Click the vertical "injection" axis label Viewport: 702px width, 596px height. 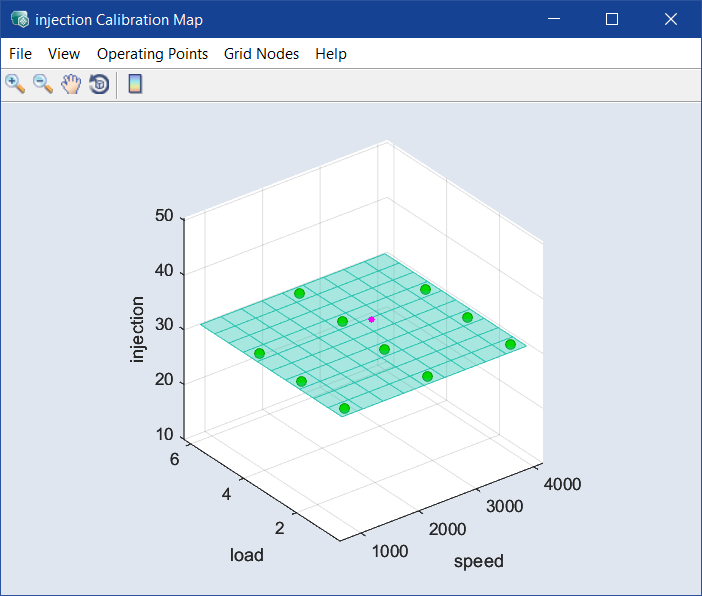coord(138,330)
